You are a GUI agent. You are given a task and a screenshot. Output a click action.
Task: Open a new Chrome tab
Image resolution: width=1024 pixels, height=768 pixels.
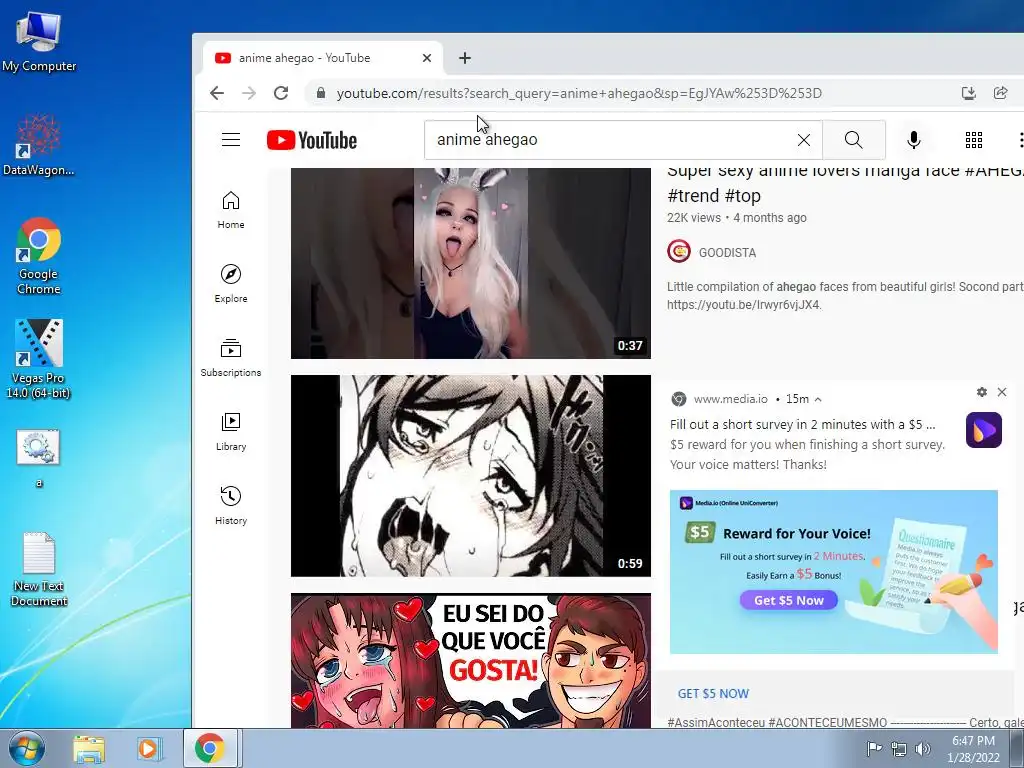464,58
